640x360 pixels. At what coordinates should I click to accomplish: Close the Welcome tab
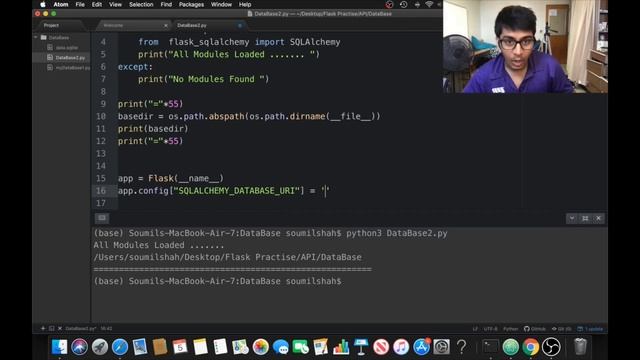165,25
